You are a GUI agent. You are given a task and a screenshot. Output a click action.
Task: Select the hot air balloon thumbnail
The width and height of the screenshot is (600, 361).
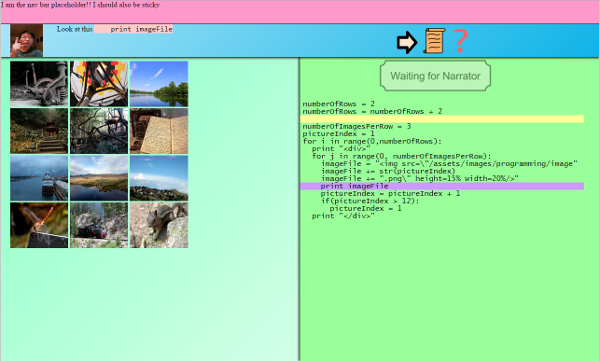99,84
